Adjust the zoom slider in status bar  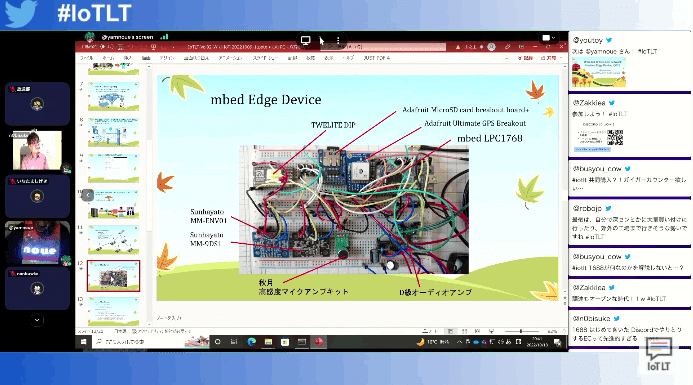coord(522,331)
